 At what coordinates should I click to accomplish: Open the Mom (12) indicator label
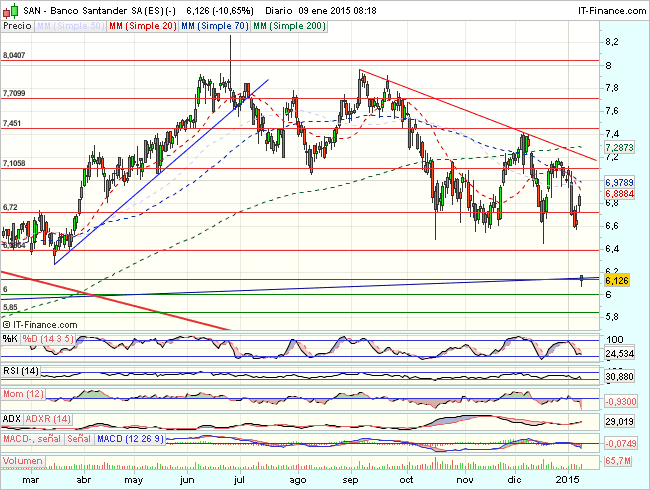pyautogui.click(x=24, y=394)
